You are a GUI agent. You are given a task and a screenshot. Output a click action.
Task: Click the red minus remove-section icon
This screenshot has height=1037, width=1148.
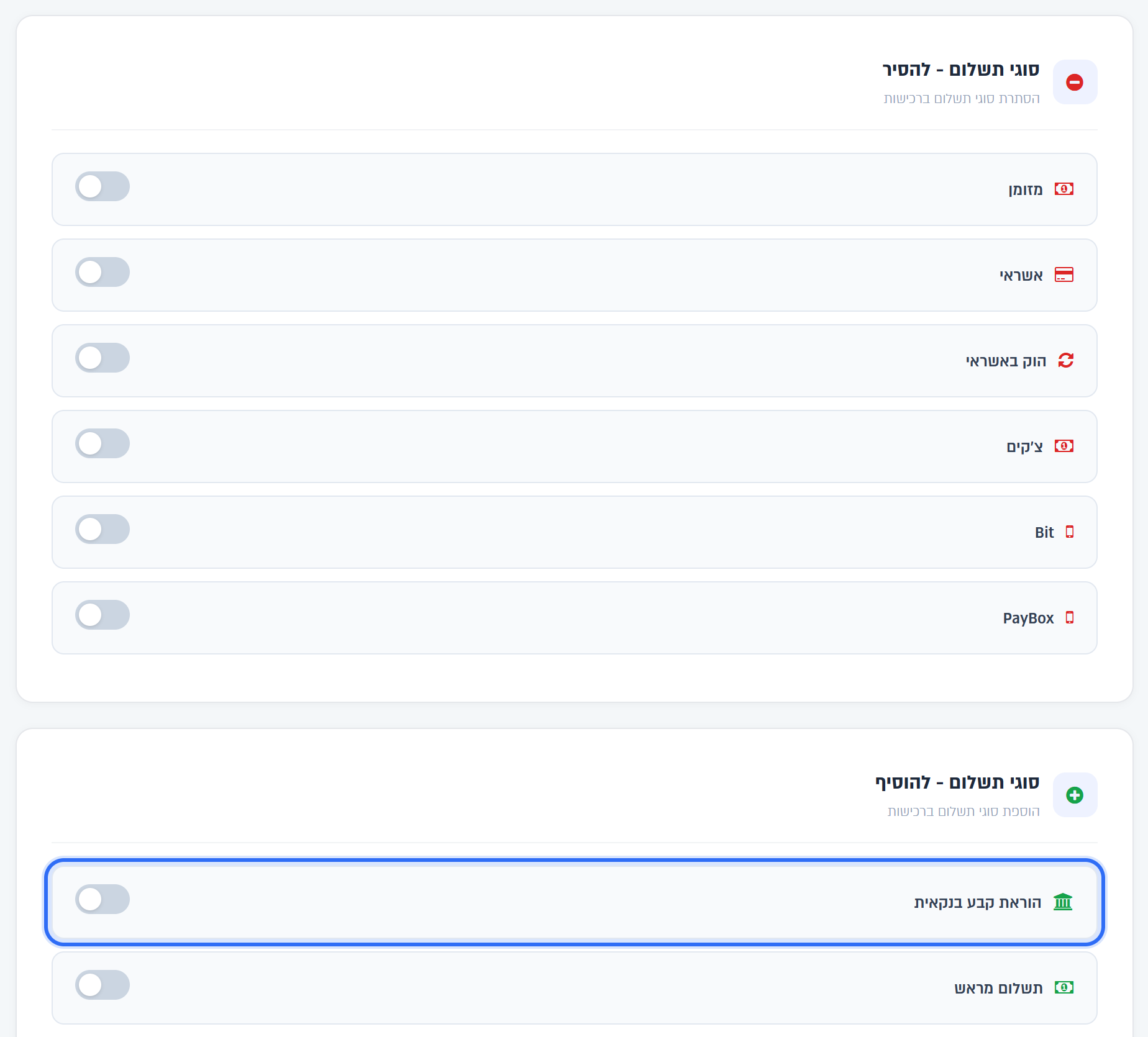click(x=1075, y=82)
